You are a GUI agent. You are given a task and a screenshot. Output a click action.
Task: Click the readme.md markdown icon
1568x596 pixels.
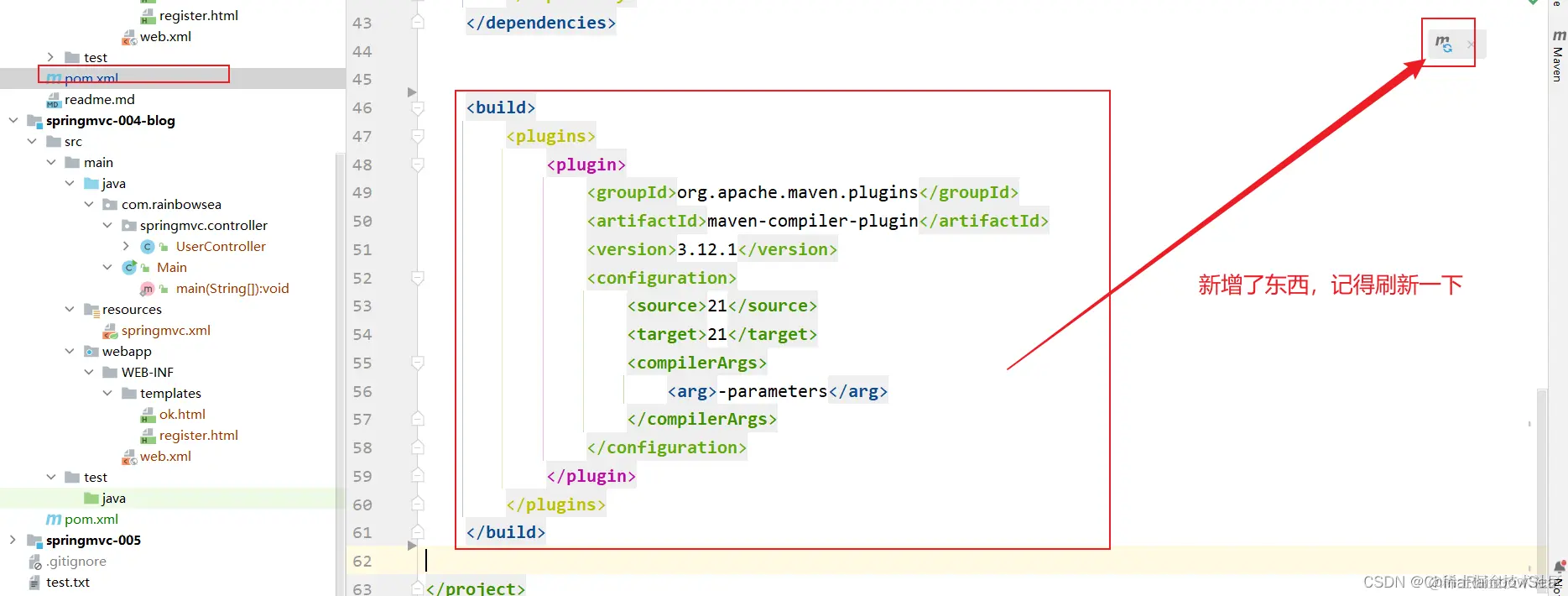[x=54, y=100]
